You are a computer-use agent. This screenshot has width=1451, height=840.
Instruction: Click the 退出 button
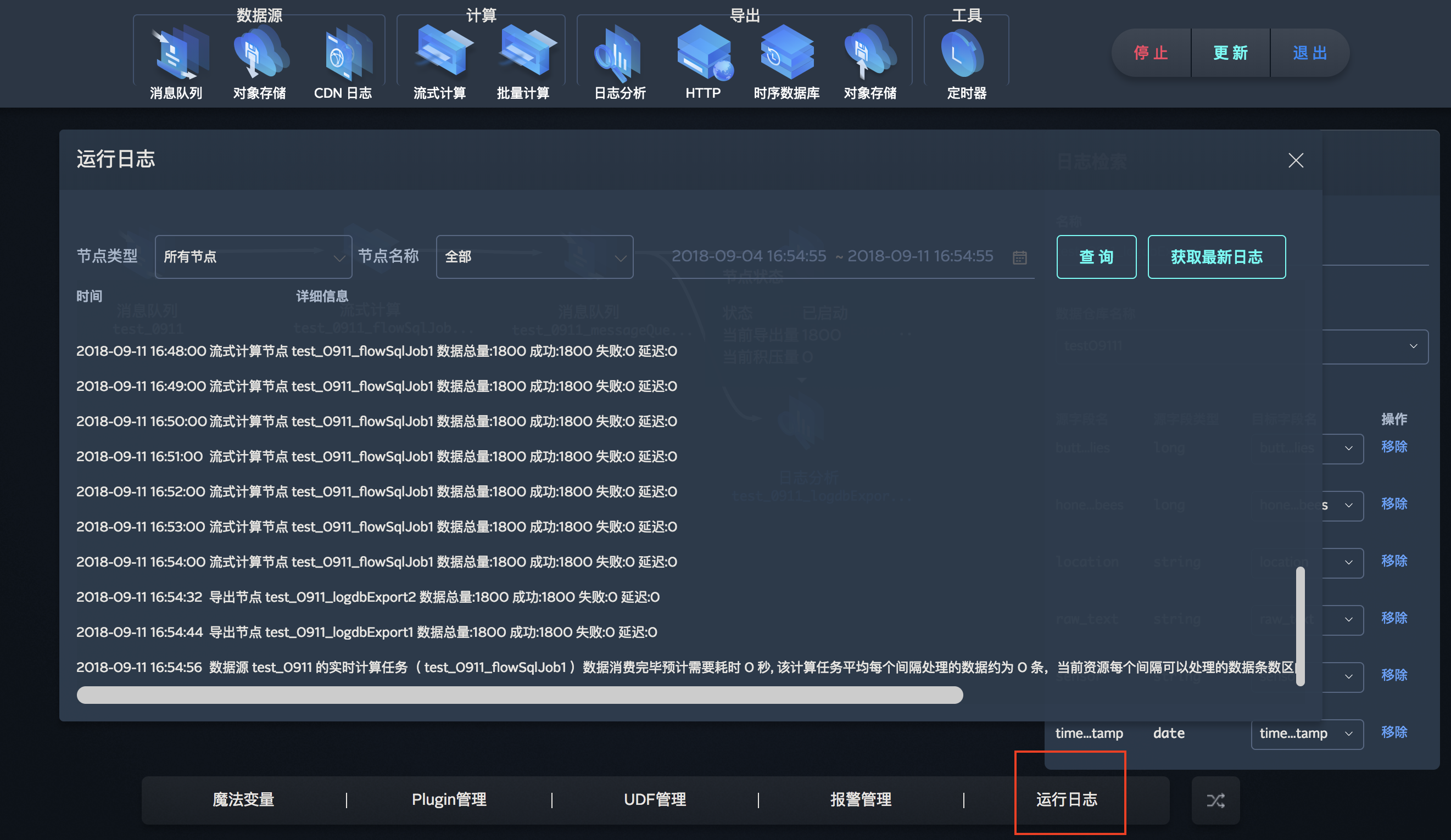[x=1310, y=53]
